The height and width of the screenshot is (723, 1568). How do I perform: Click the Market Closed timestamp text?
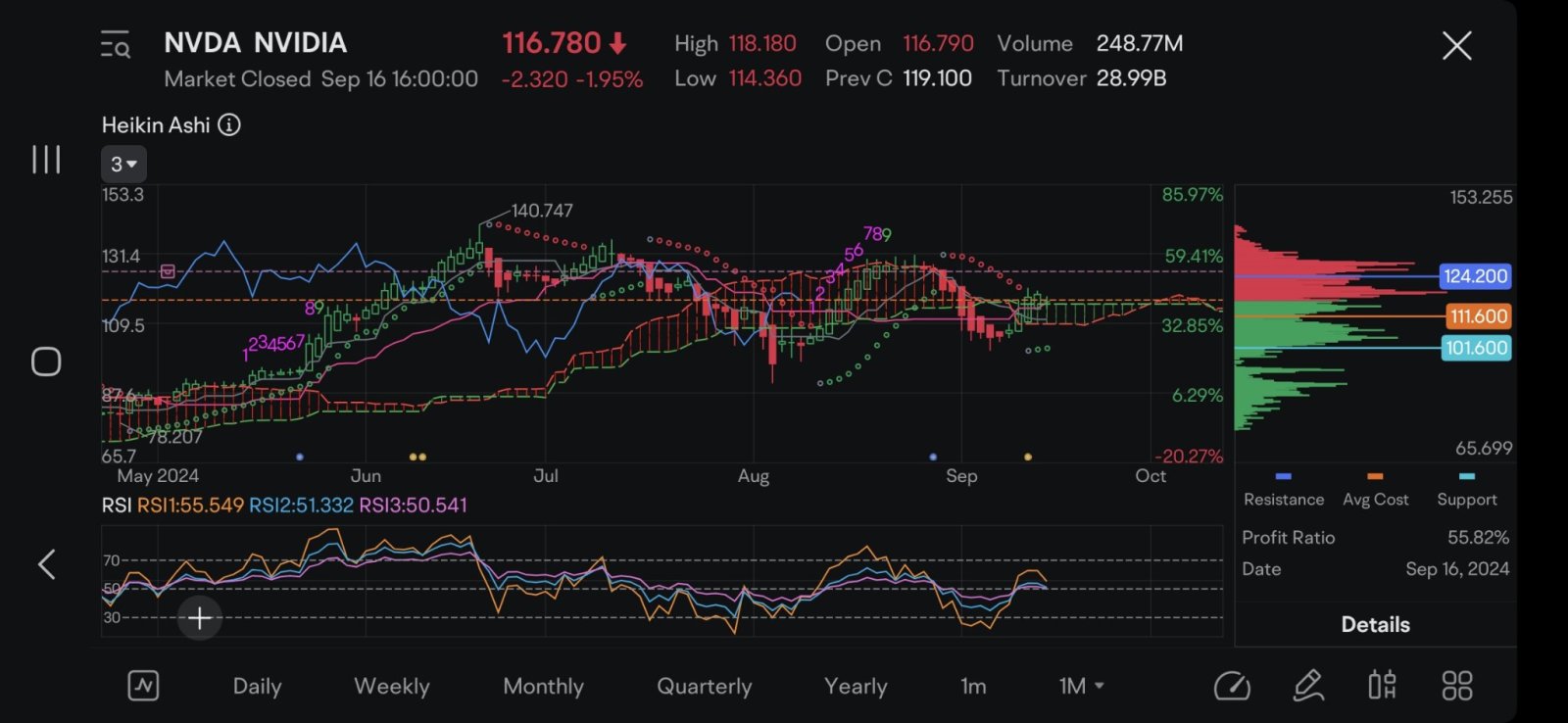(320, 79)
